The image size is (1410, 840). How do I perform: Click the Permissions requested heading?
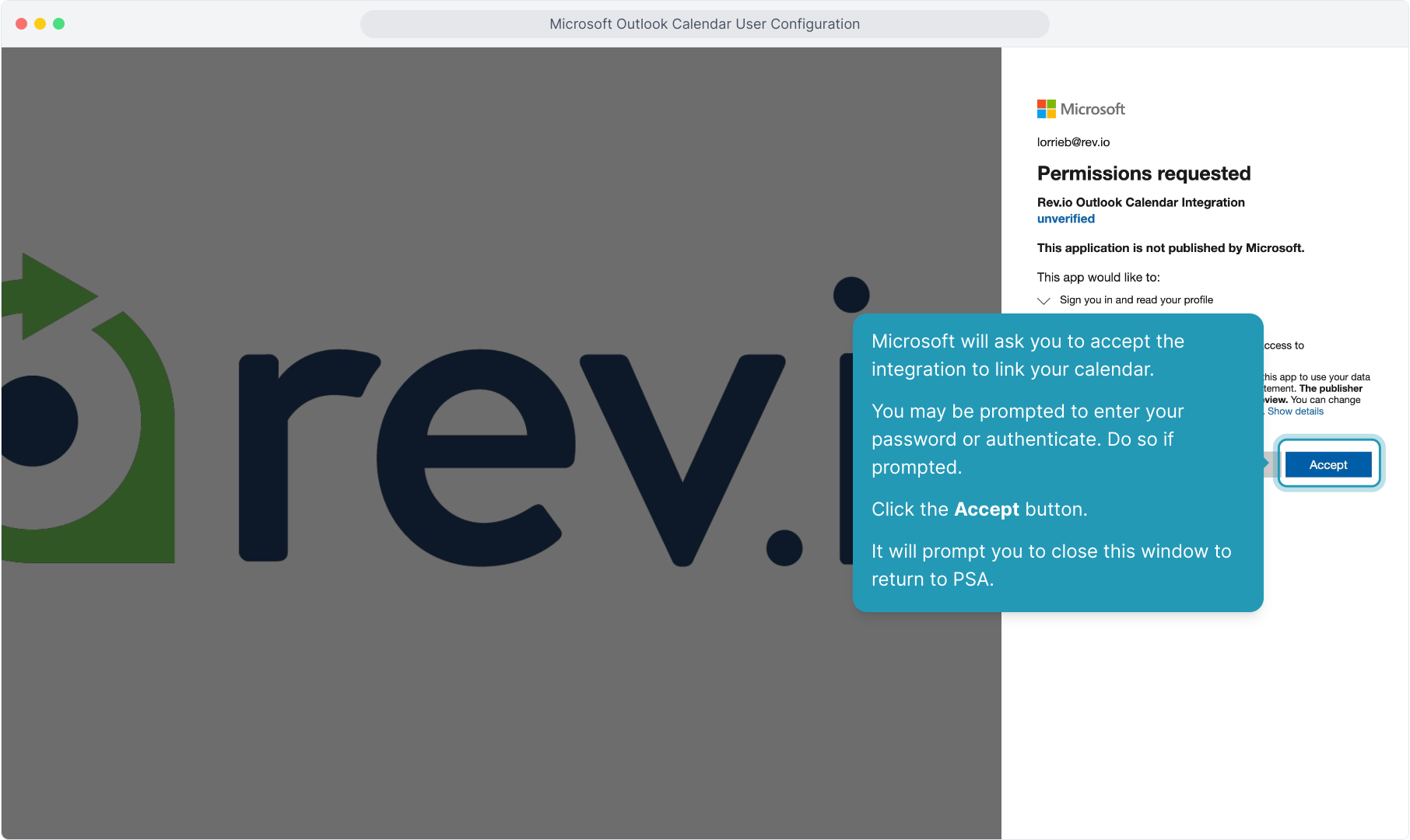pos(1143,173)
